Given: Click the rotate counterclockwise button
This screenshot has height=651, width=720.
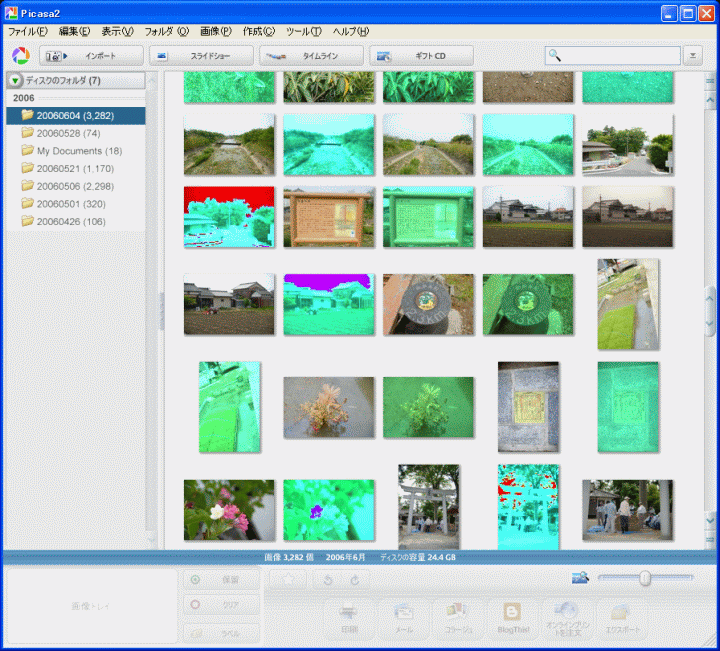Looking at the screenshot, I should click(329, 579).
